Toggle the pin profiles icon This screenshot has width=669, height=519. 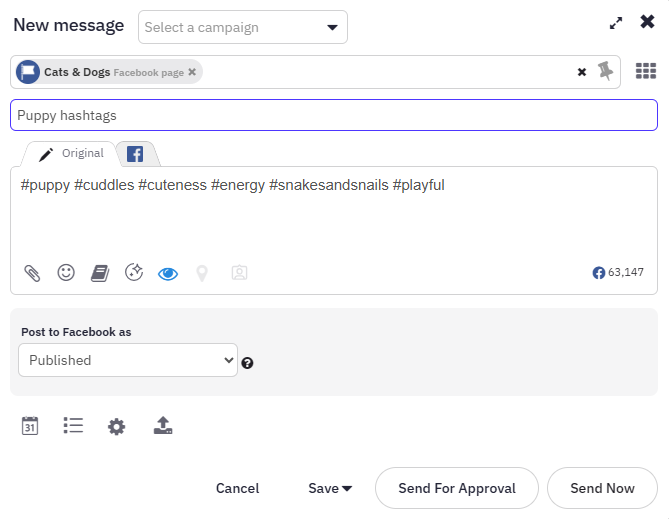(606, 71)
